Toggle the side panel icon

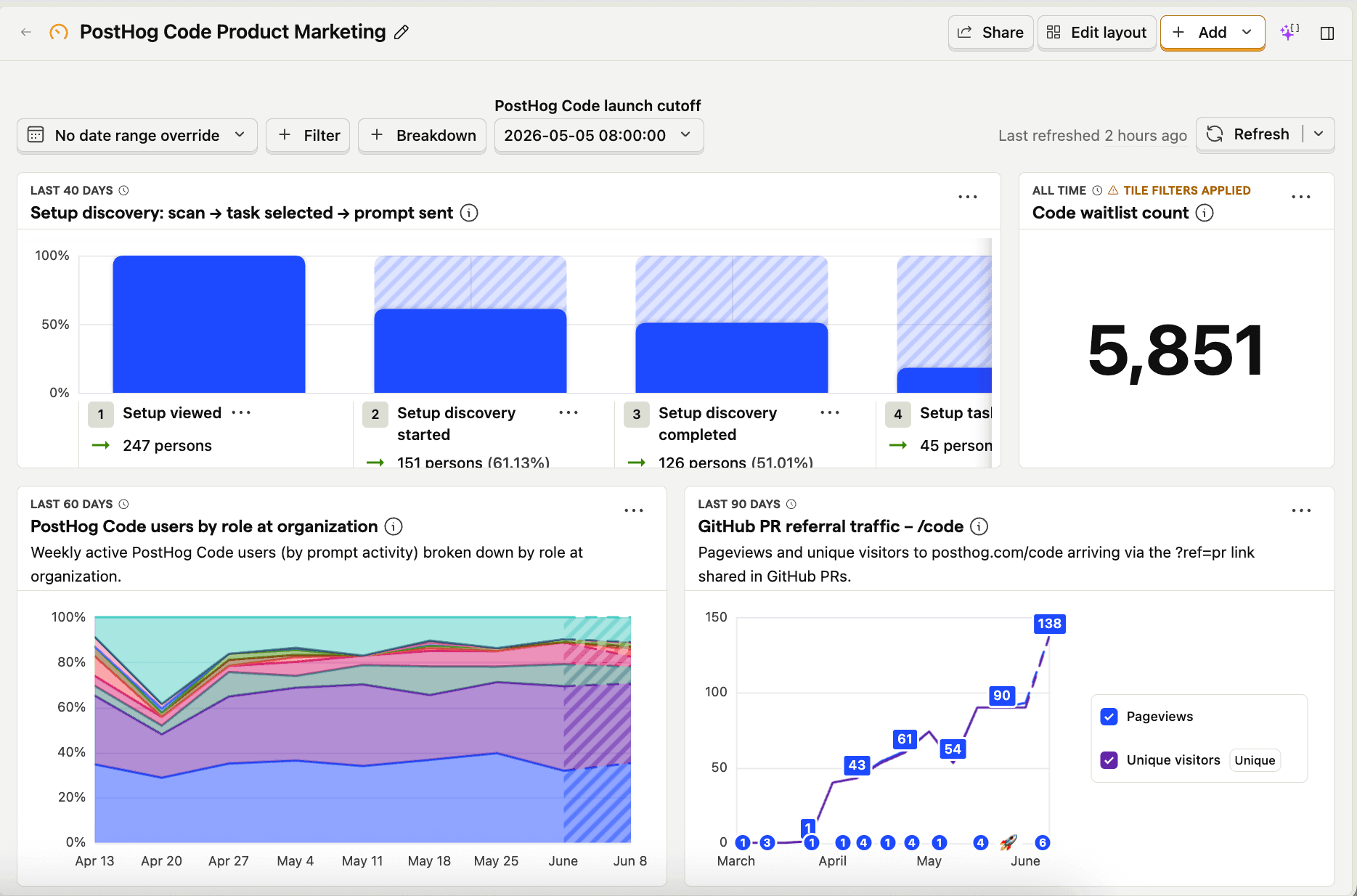(x=1327, y=33)
